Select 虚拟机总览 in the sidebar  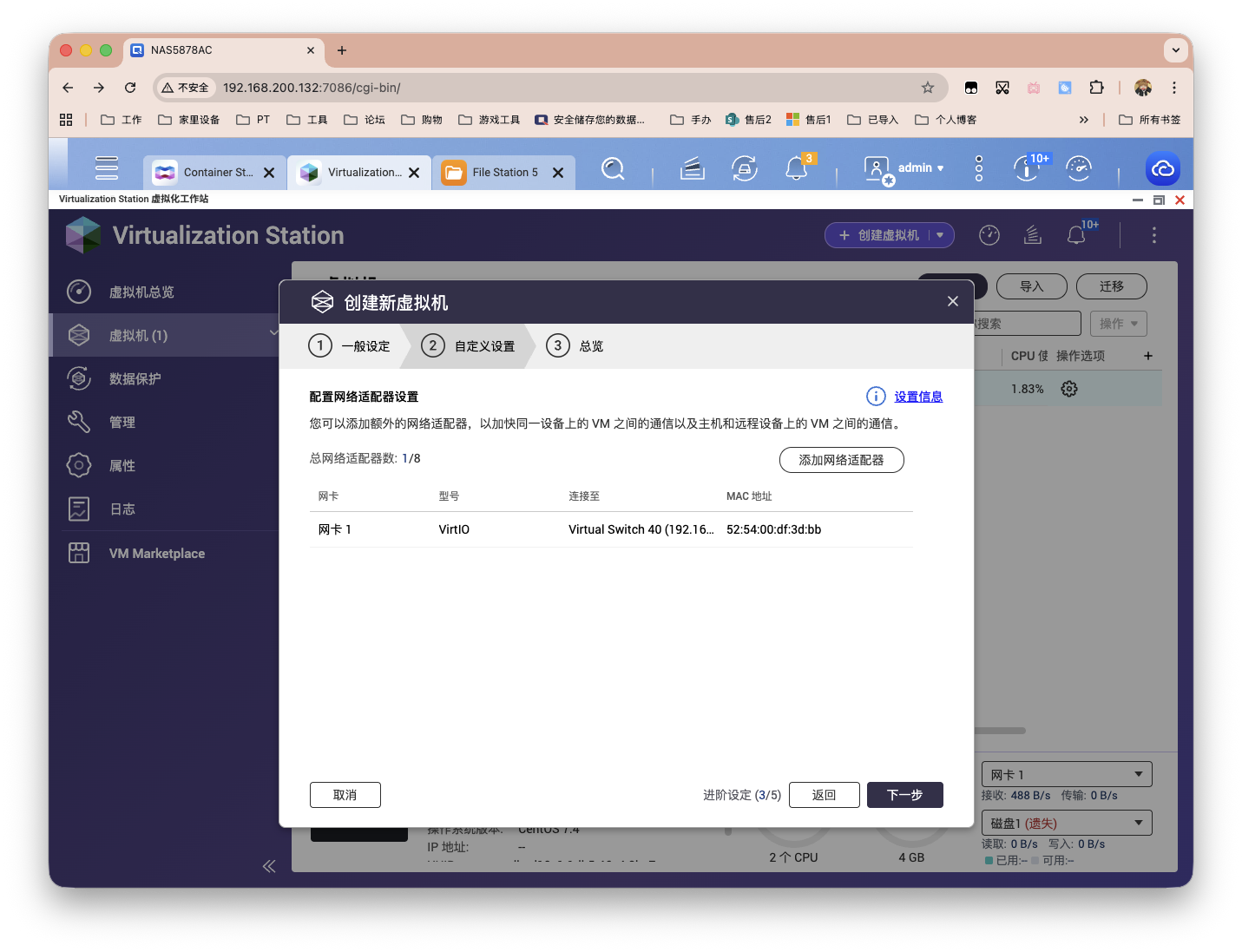(141, 292)
